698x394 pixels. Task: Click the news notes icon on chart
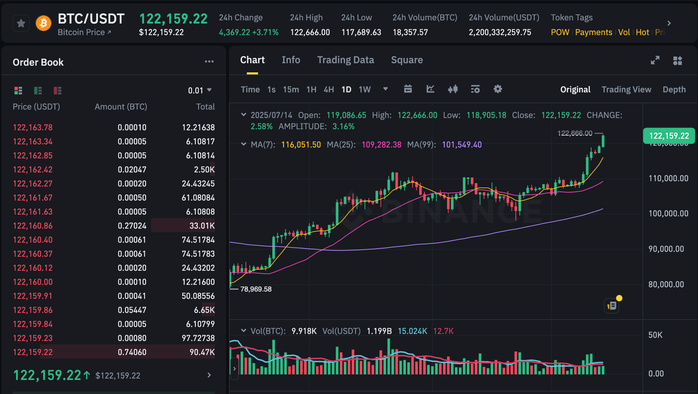point(613,305)
